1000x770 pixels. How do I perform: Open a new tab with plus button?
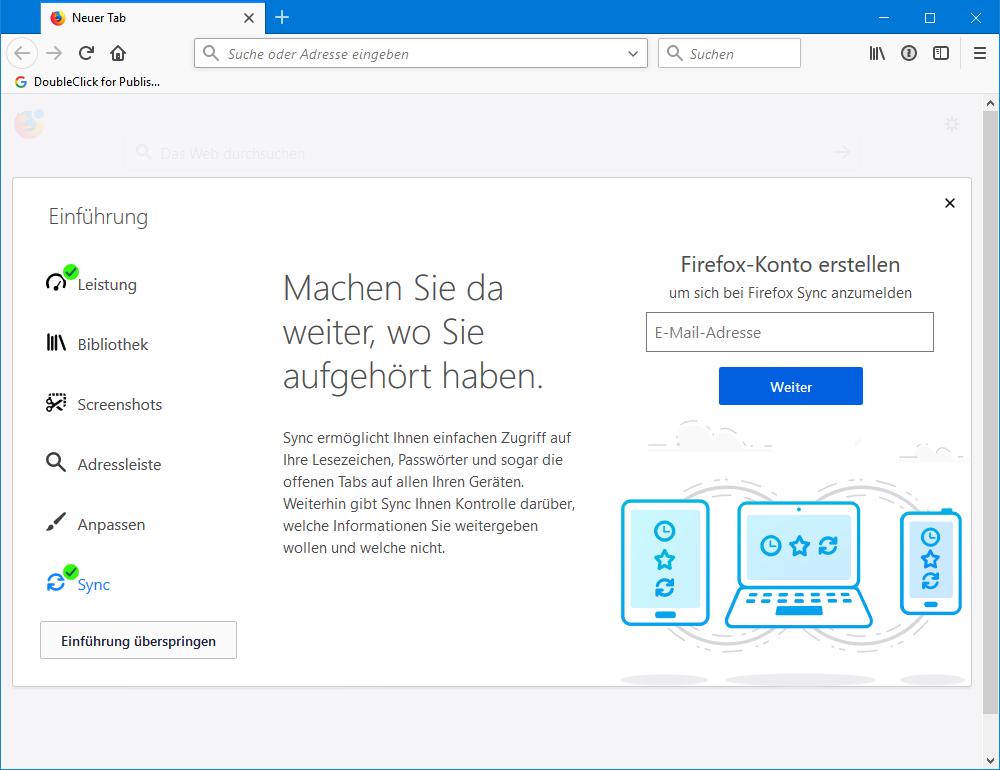pos(282,17)
